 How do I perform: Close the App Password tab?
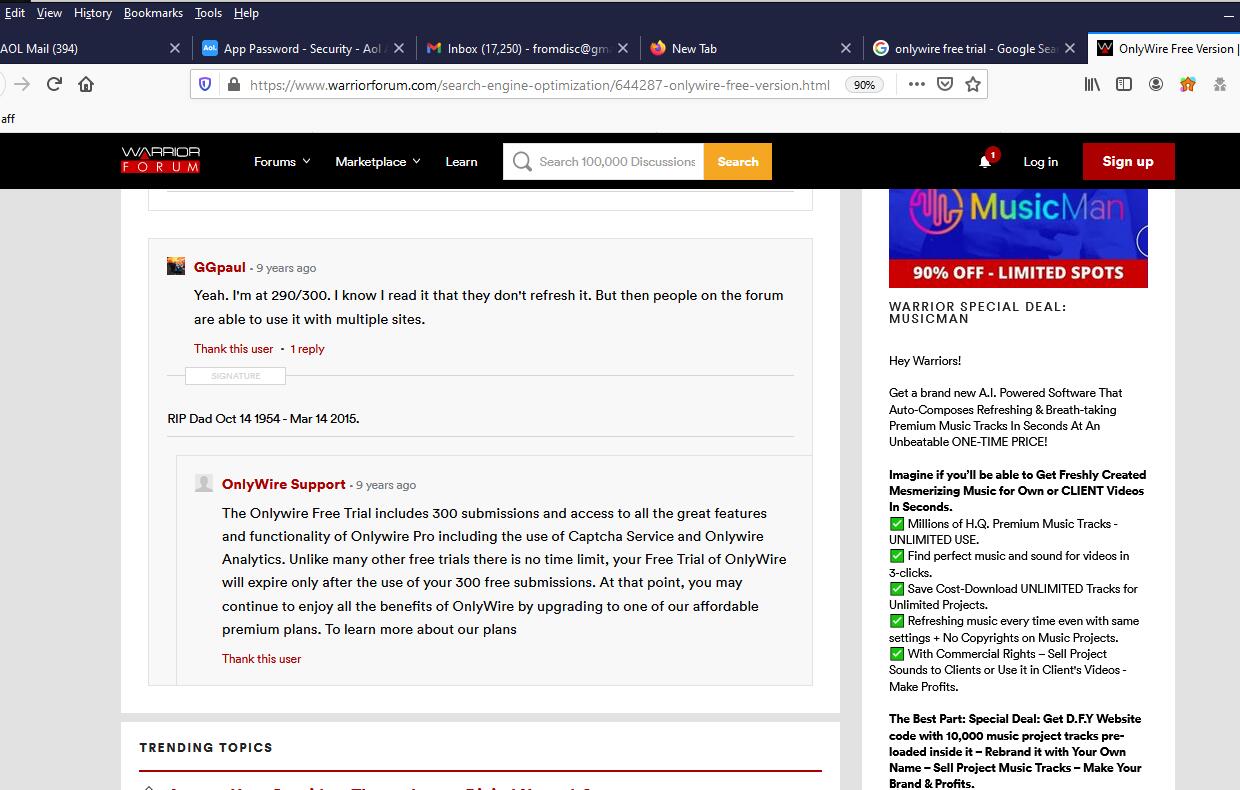(x=399, y=48)
